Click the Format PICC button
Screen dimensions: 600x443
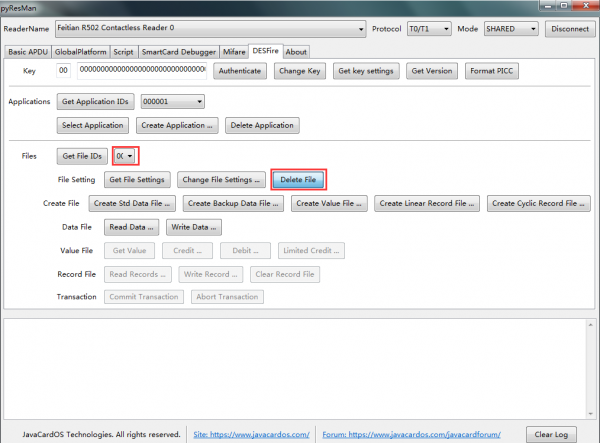click(492, 71)
